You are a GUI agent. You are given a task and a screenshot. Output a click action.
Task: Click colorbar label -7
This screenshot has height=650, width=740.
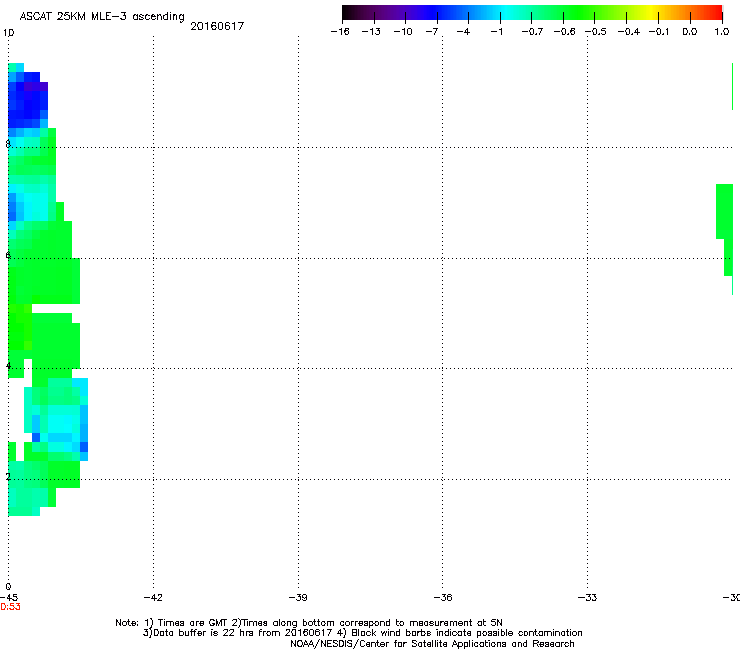[x=432, y=32]
